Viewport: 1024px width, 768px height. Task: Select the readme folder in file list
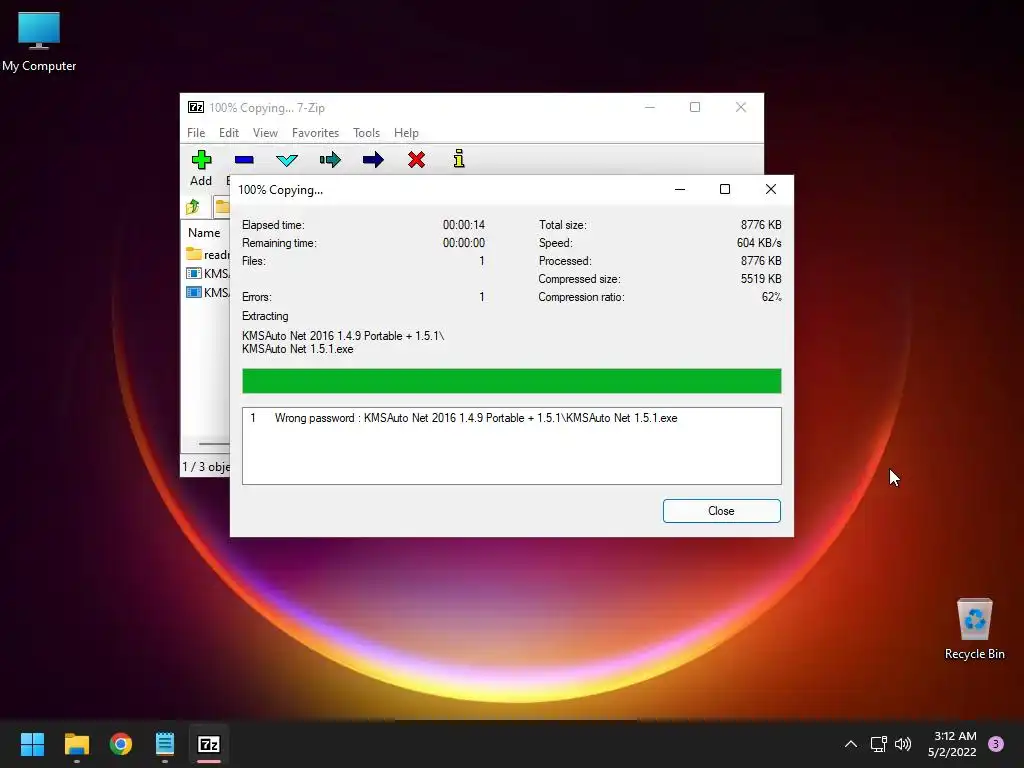tap(208, 254)
